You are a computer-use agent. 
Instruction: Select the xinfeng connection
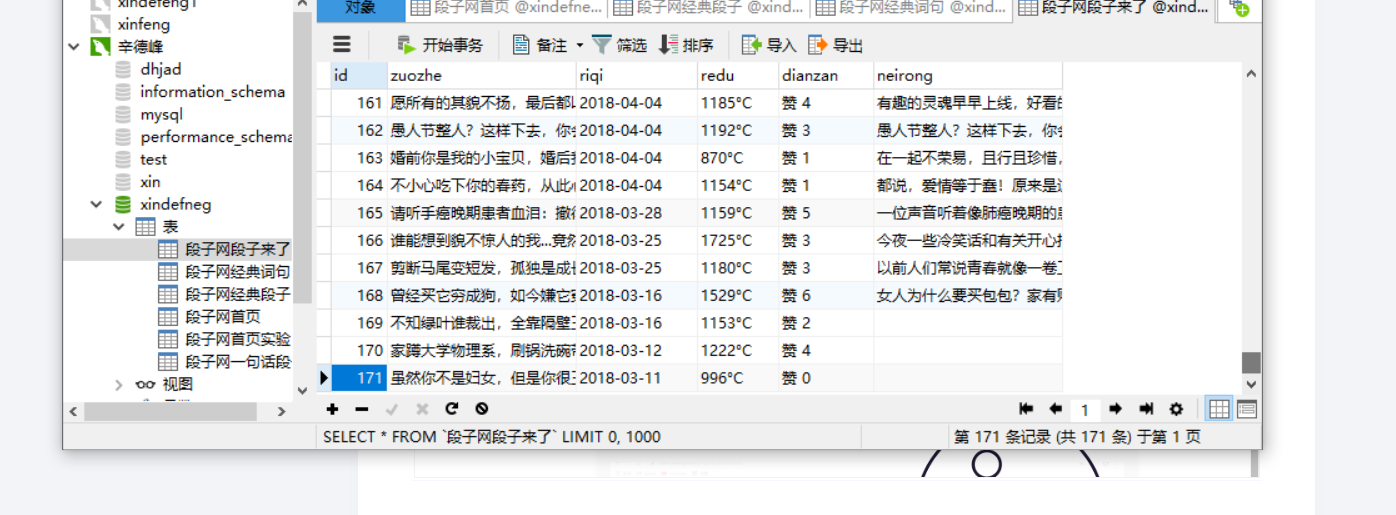click(x=143, y=24)
